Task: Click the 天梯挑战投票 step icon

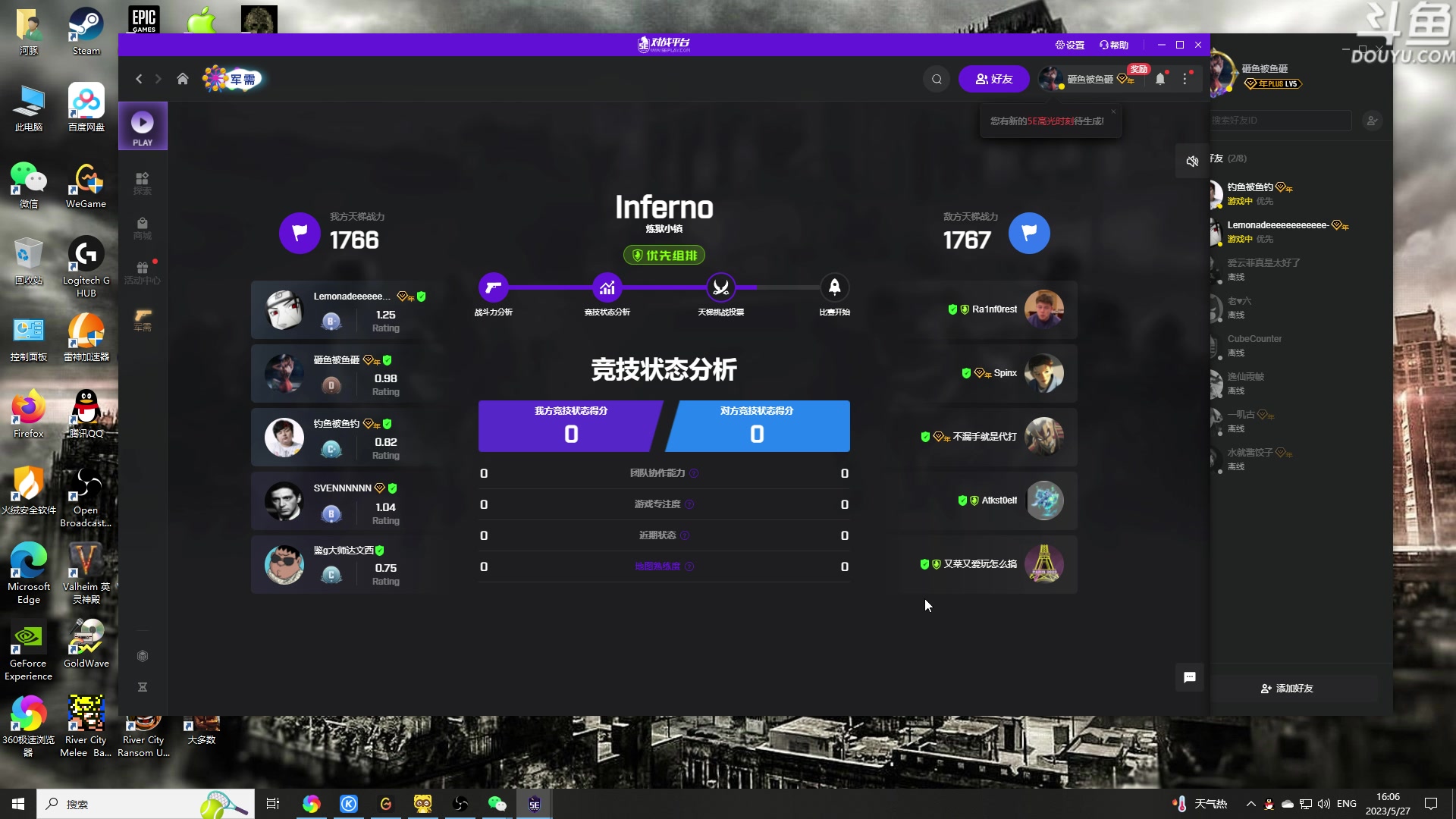Action: click(x=720, y=287)
